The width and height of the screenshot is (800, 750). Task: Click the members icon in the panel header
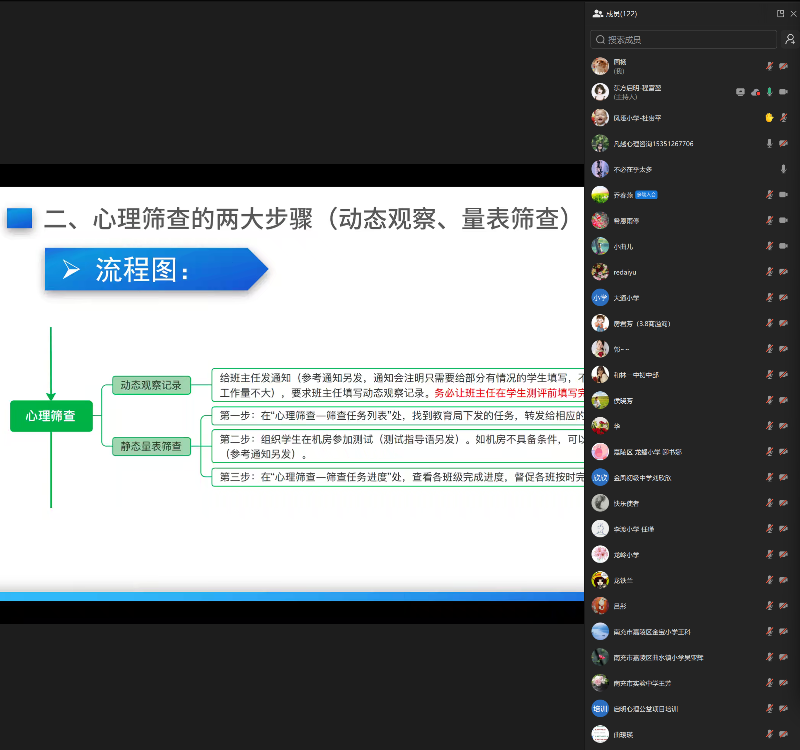597,13
